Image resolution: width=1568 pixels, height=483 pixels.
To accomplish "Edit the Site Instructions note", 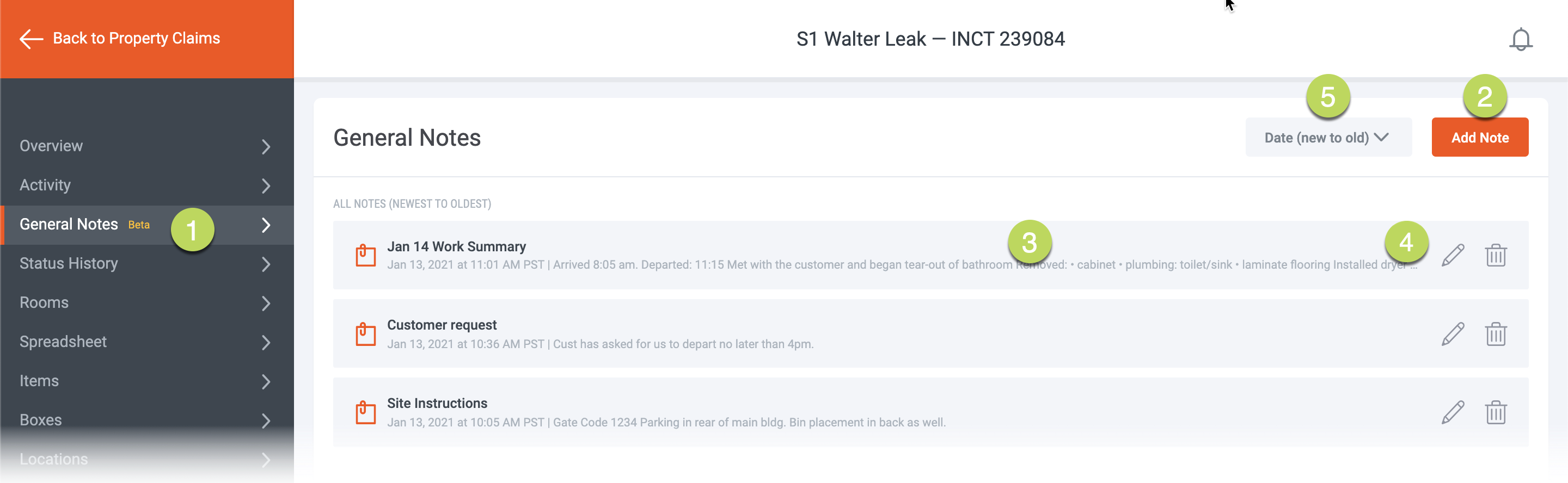I will click(x=1453, y=412).
